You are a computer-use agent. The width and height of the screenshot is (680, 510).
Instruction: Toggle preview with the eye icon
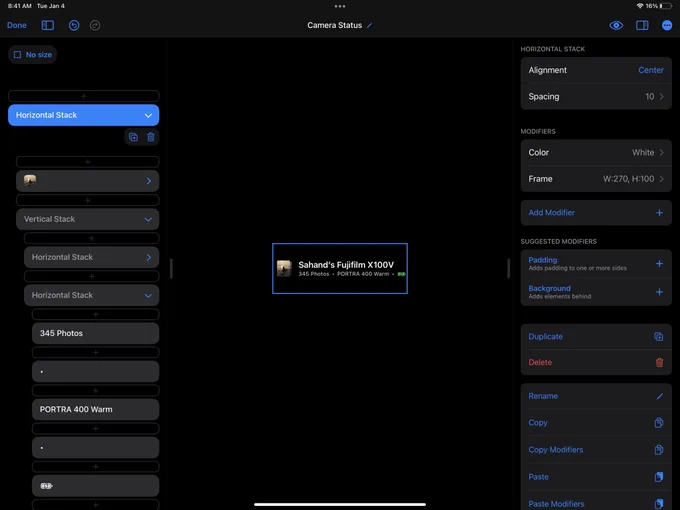click(616, 25)
